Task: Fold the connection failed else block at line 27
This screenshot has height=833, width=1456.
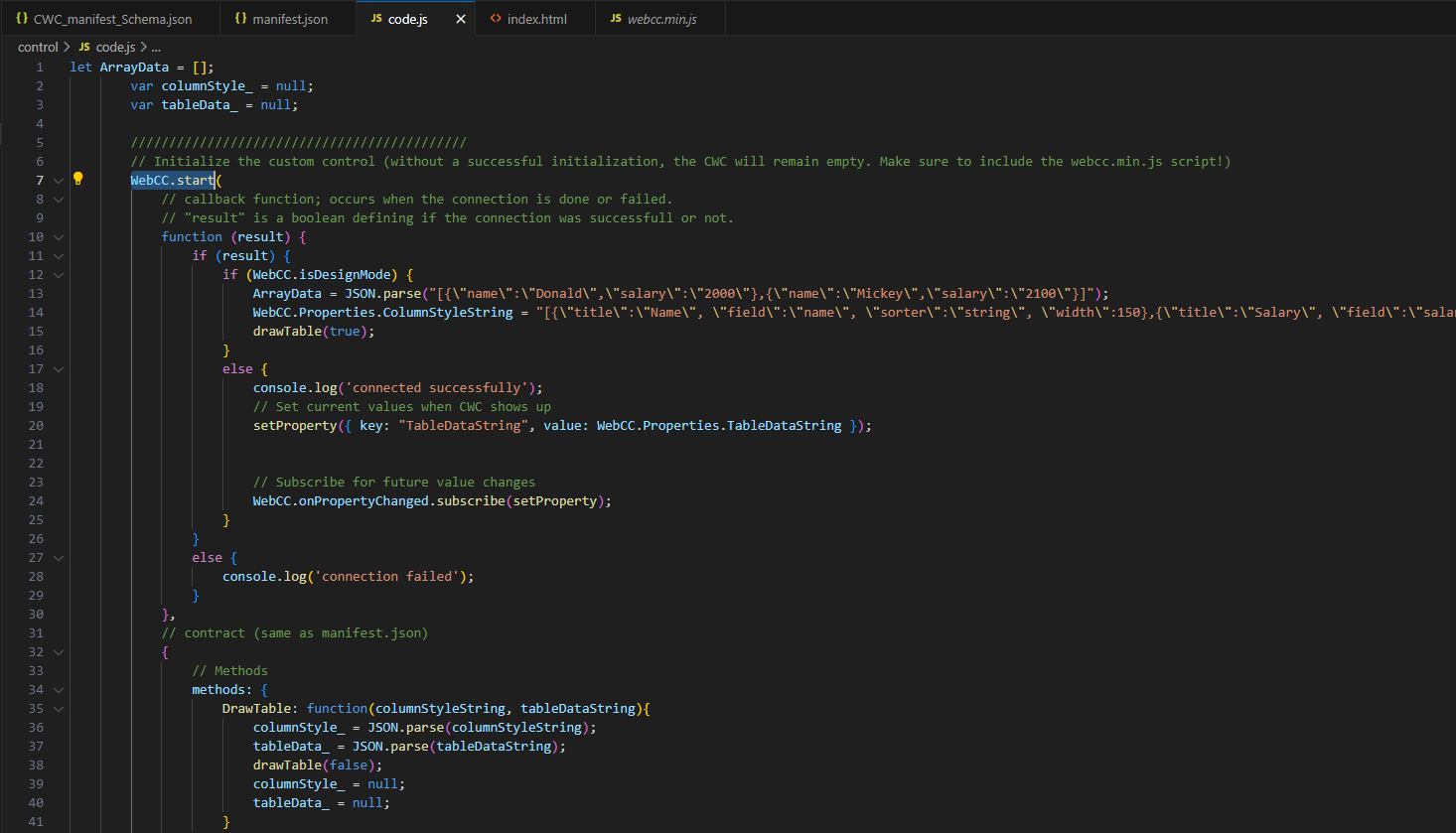Action: [59, 558]
